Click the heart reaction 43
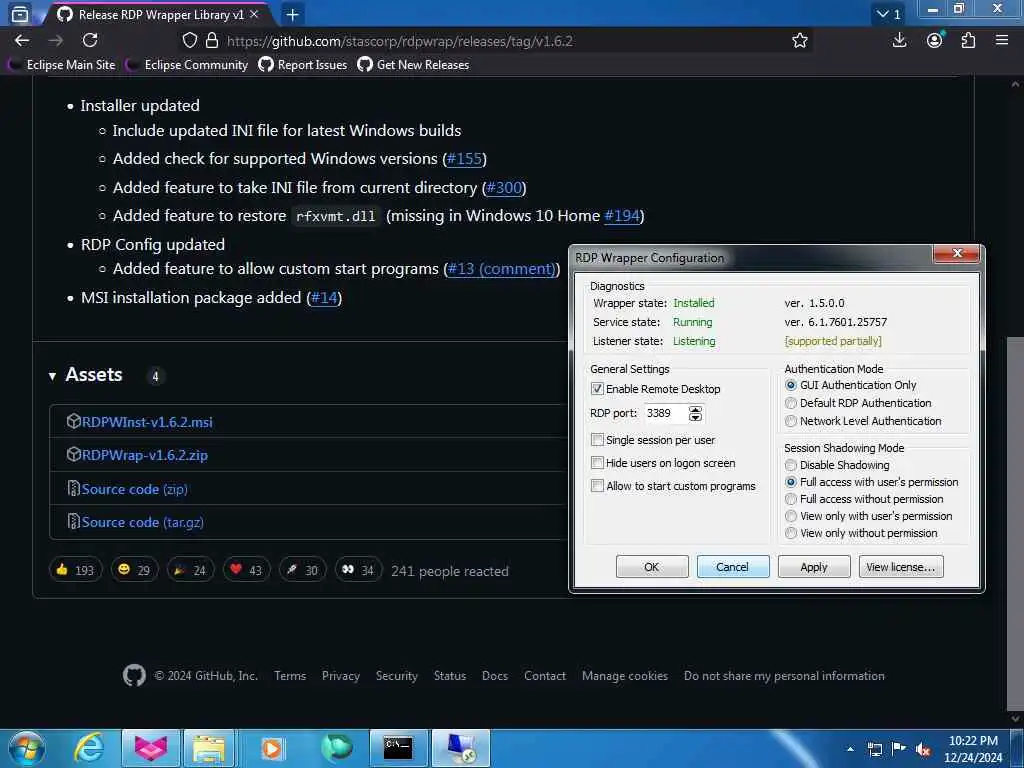This screenshot has width=1024, height=768. click(x=246, y=570)
